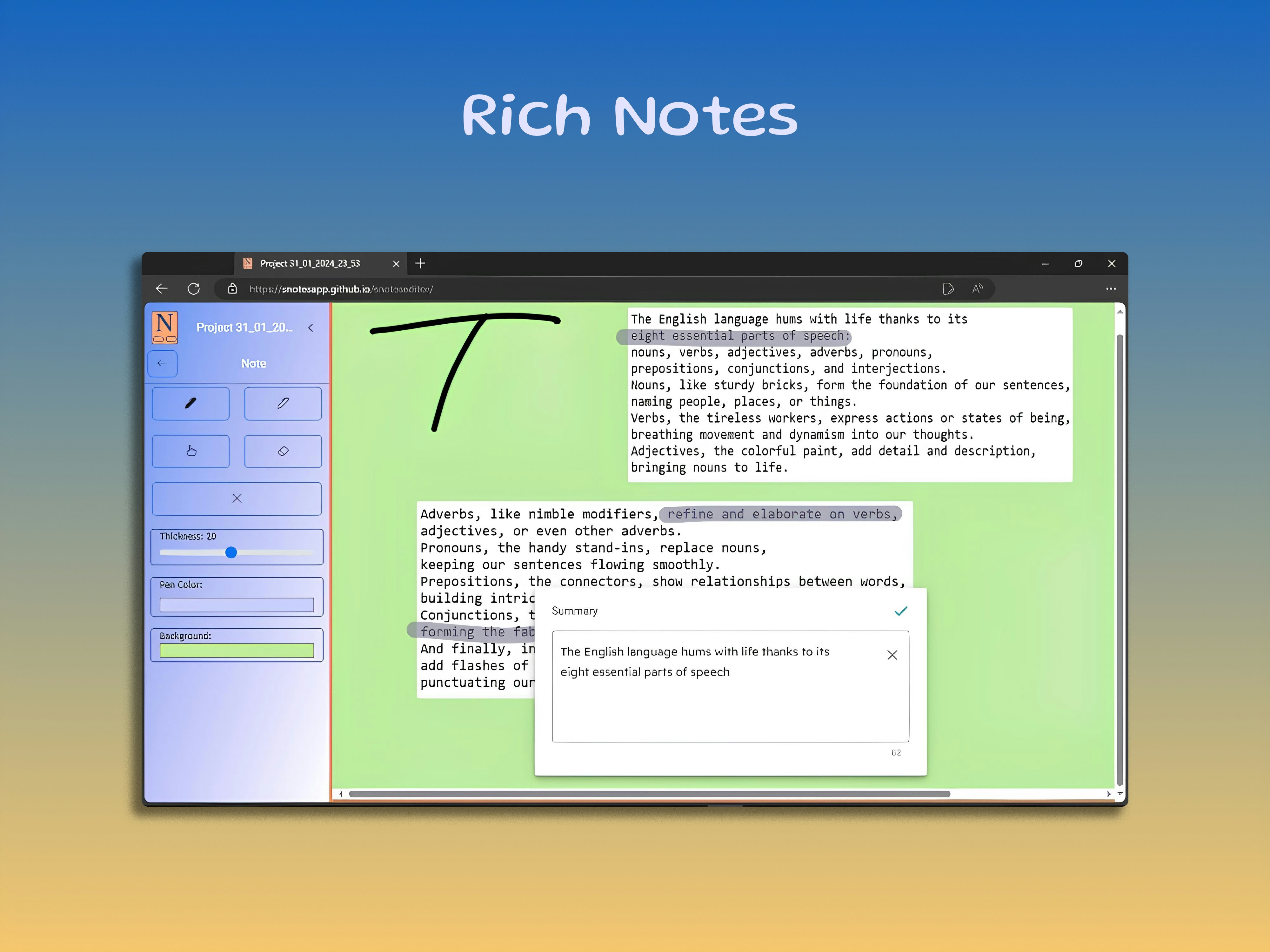Click the X clear button in the sidebar
The image size is (1270, 952).
point(237,499)
